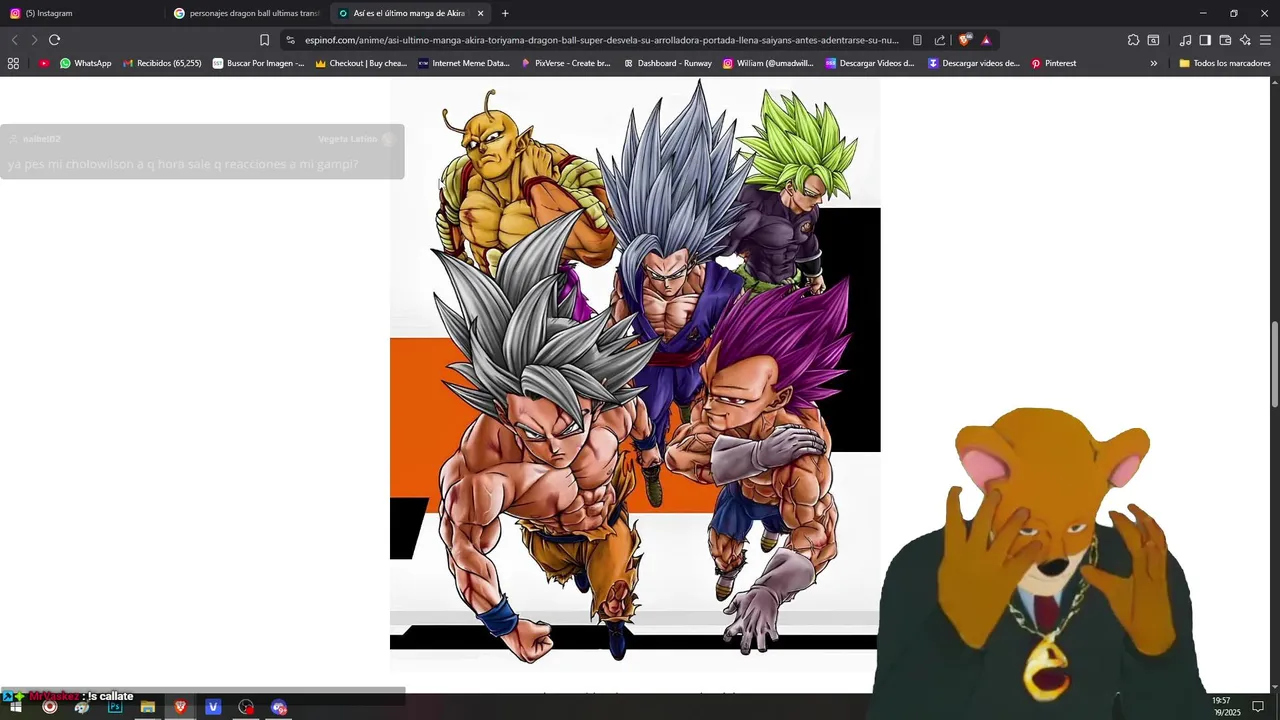Open Brave Shields lion icon
The image size is (1280, 720).
coord(964,40)
